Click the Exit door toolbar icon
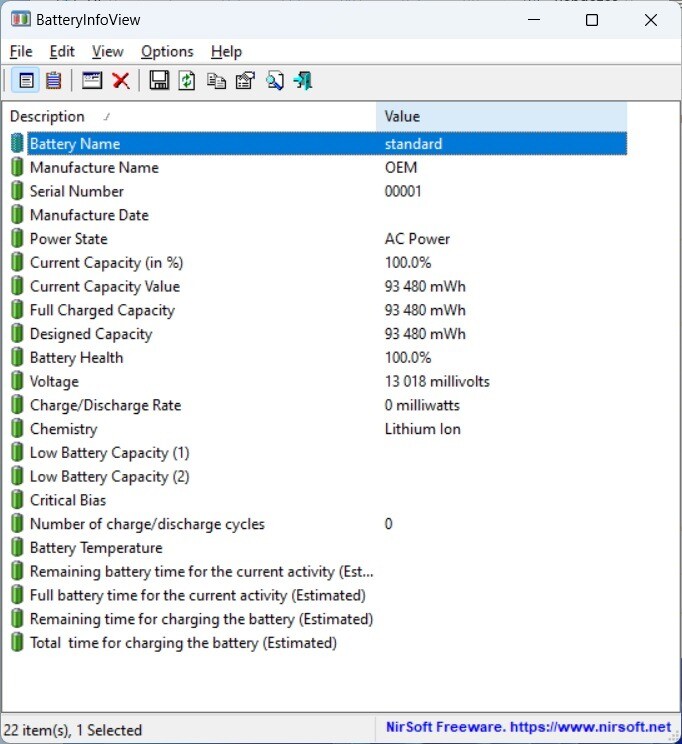Image resolution: width=682 pixels, height=744 pixels. pyautogui.click(x=303, y=81)
